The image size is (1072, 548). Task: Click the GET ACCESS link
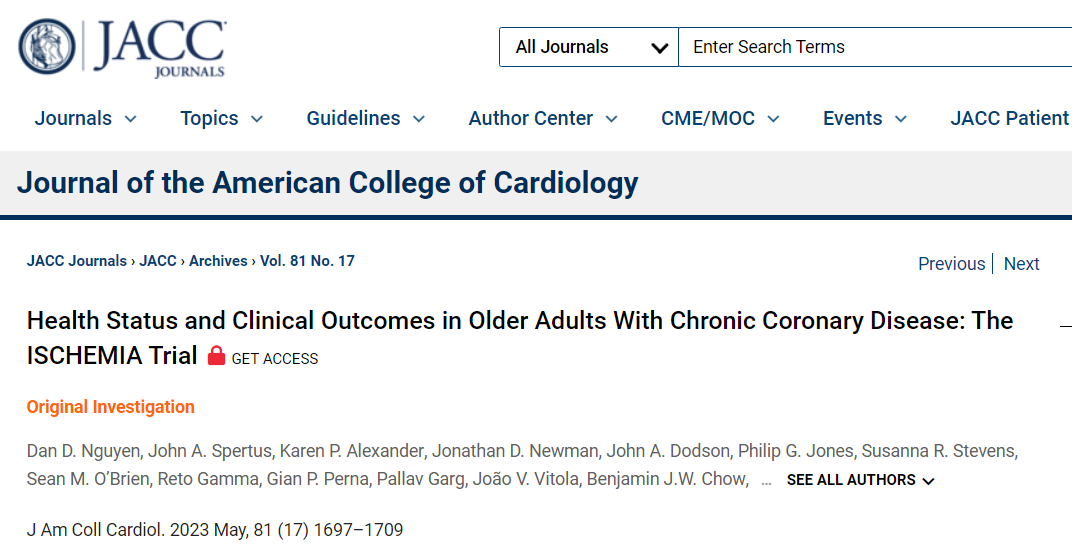point(275,359)
